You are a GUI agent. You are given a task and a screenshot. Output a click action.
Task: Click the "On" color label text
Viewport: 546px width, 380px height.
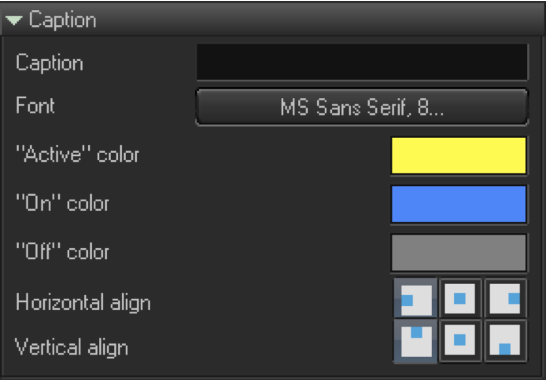coord(63,203)
